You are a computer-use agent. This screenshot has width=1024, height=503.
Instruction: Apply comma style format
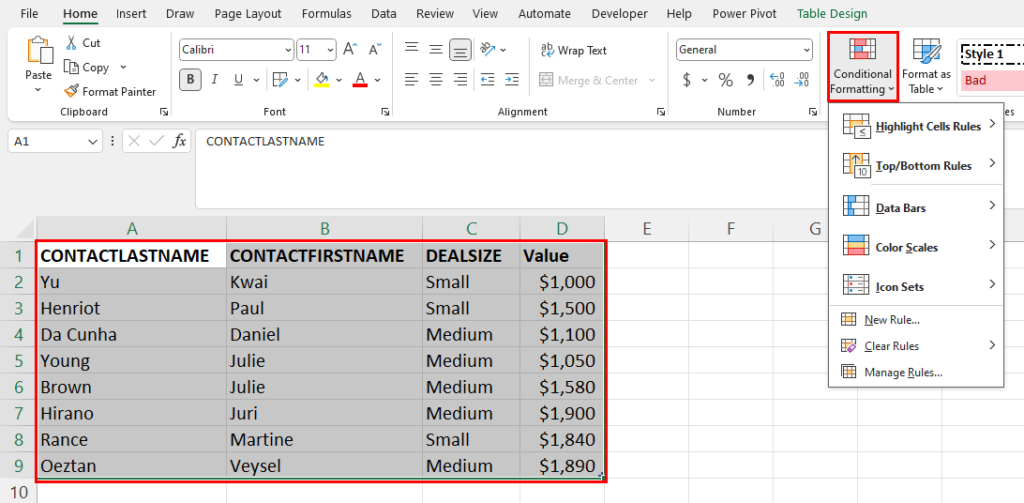point(750,80)
